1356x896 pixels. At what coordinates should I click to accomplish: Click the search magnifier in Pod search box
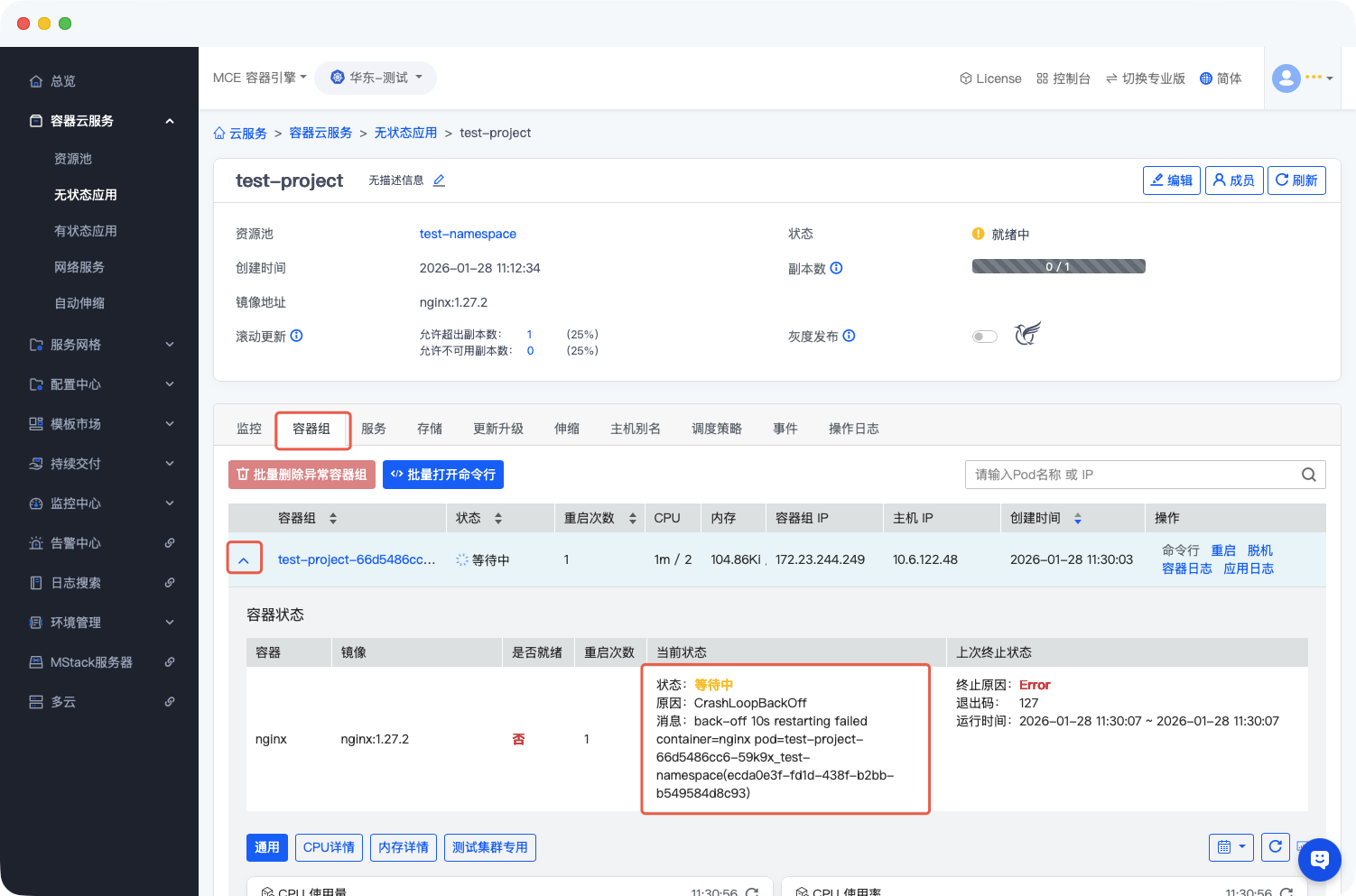1308,475
